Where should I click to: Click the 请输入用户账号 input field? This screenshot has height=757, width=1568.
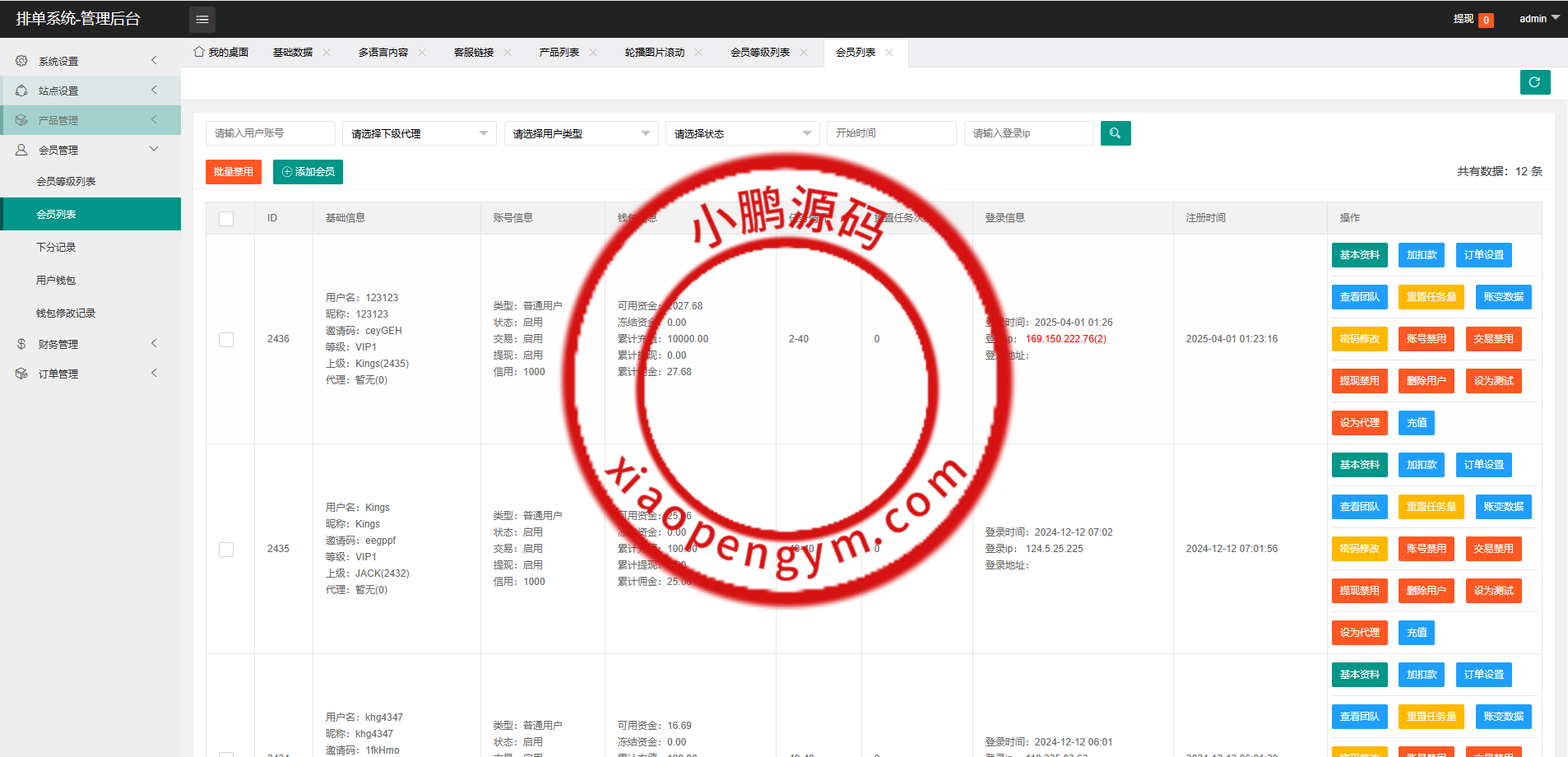click(270, 133)
